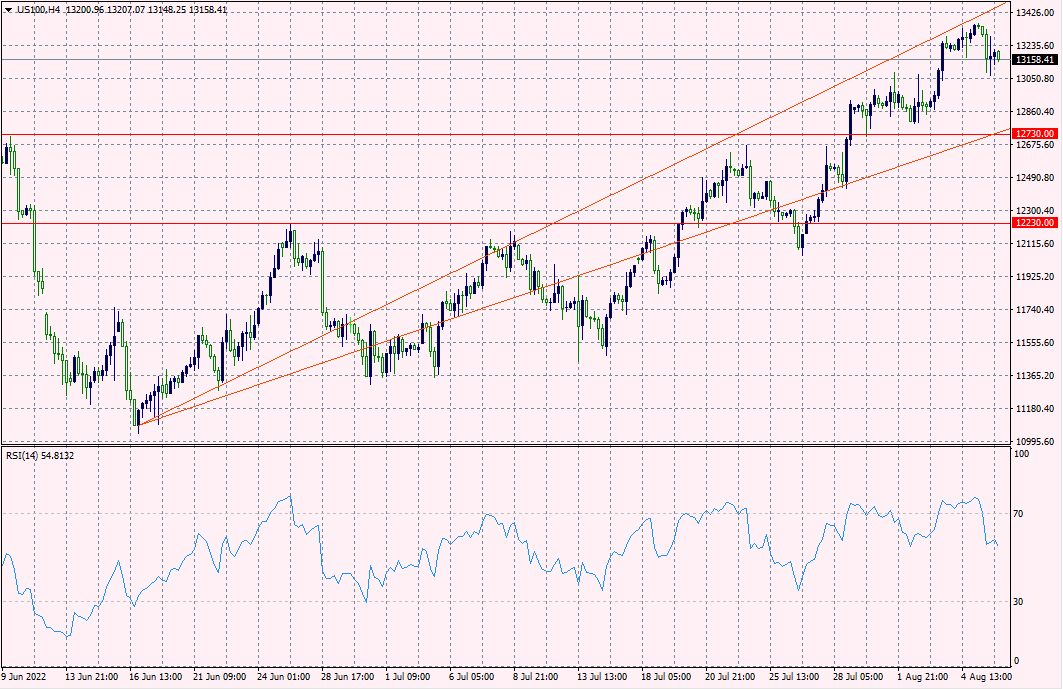Click the open value 13200.96 in header
The height and width of the screenshot is (689, 1063).
[x=85, y=10]
